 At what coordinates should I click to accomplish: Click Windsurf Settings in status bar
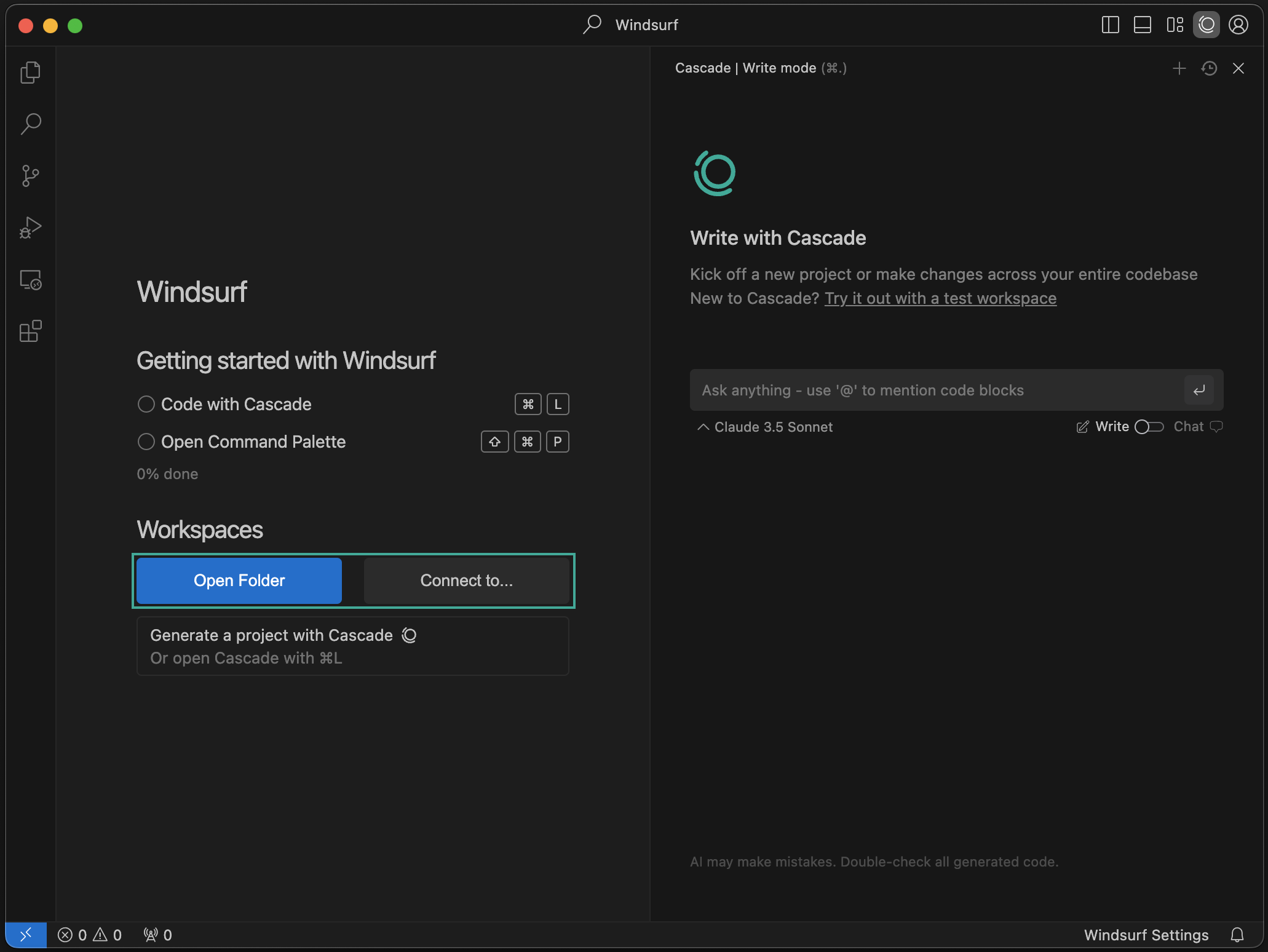[1146, 935]
